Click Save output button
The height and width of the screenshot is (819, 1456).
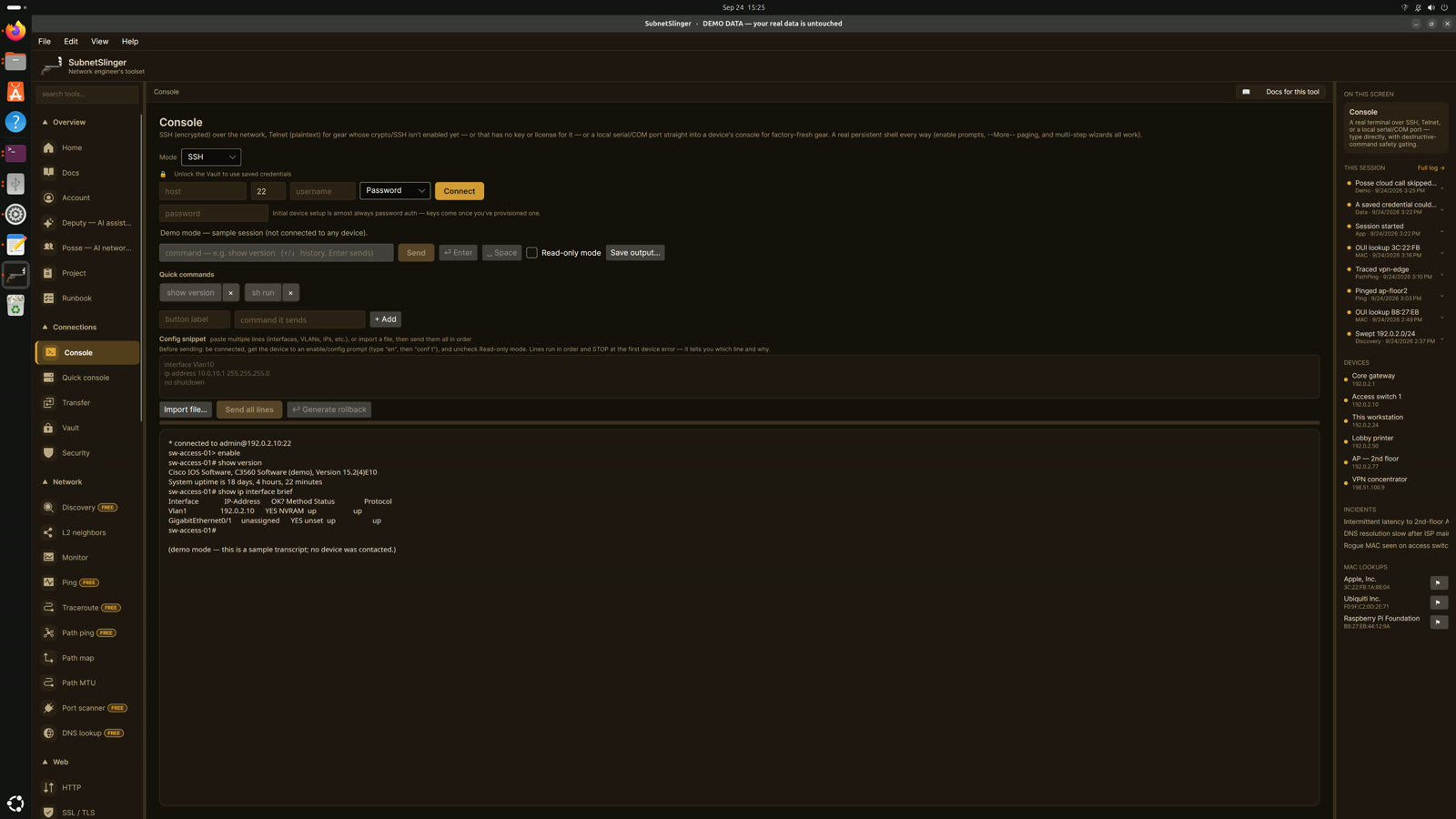point(635,253)
